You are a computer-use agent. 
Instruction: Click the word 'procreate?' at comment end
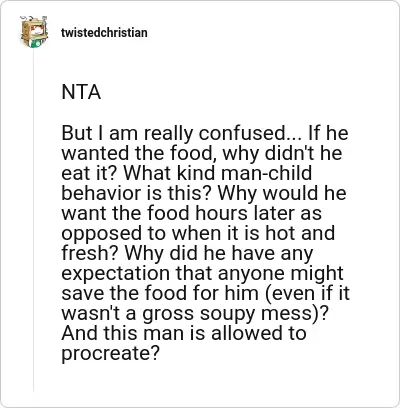(x=109, y=354)
